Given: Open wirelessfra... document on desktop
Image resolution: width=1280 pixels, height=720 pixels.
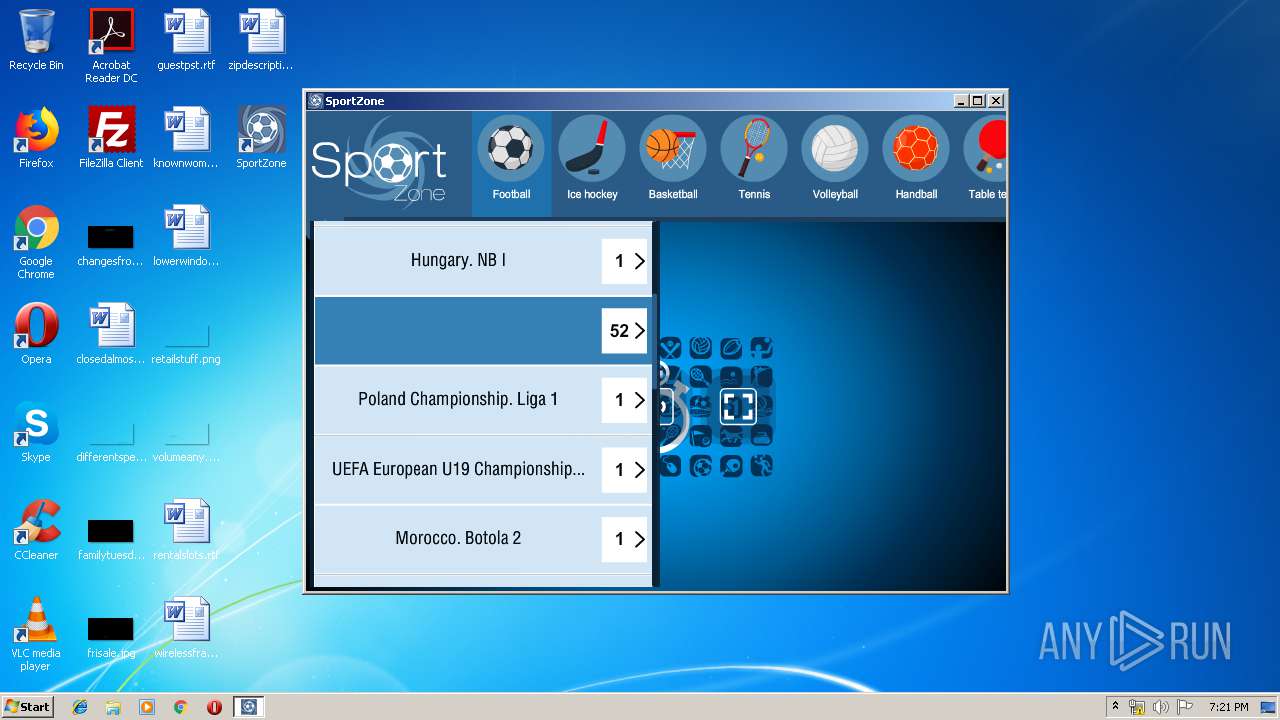Looking at the screenshot, I should click(186, 628).
